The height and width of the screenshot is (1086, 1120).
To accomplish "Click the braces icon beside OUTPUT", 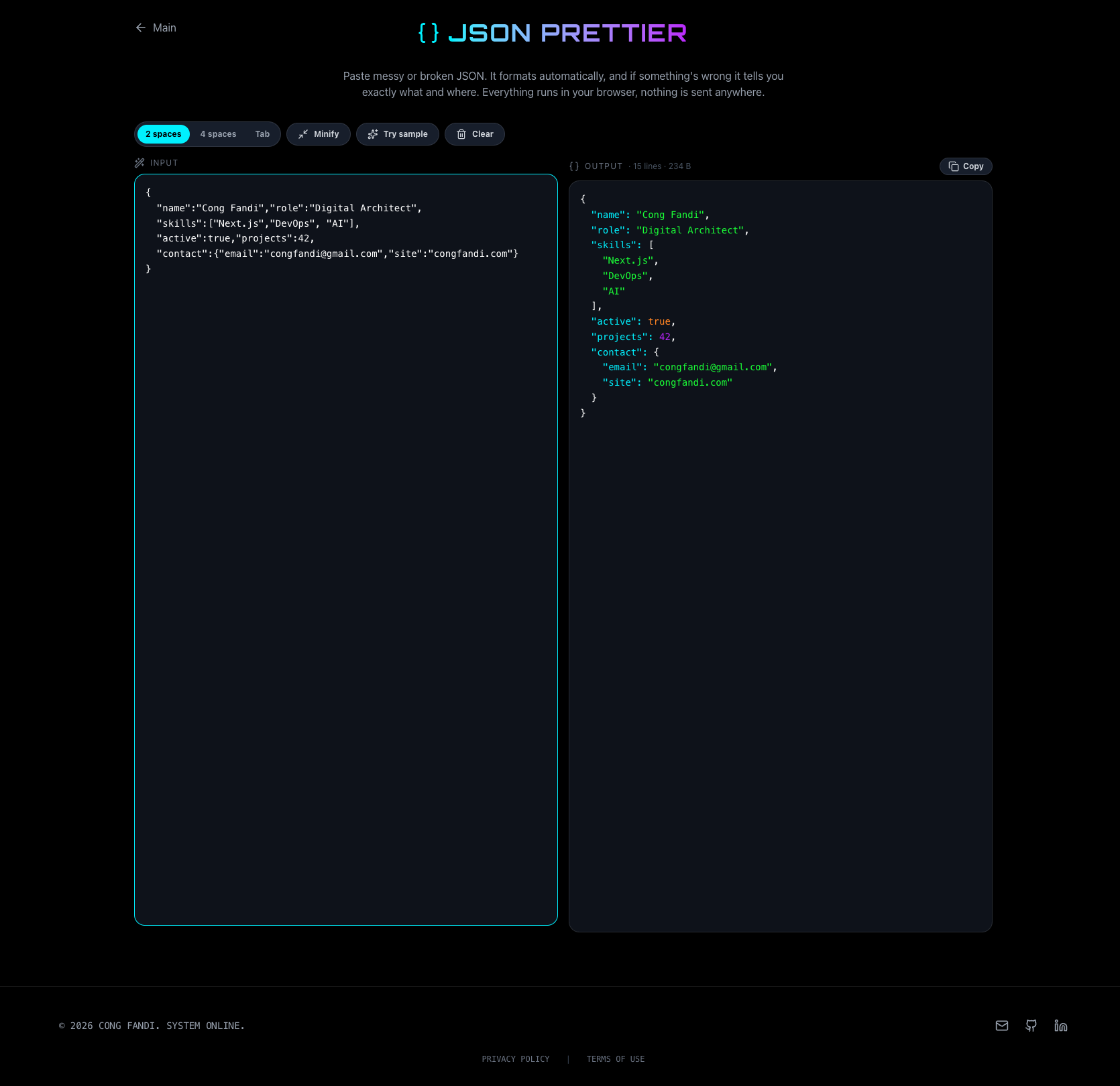I will pyautogui.click(x=574, y=166).
